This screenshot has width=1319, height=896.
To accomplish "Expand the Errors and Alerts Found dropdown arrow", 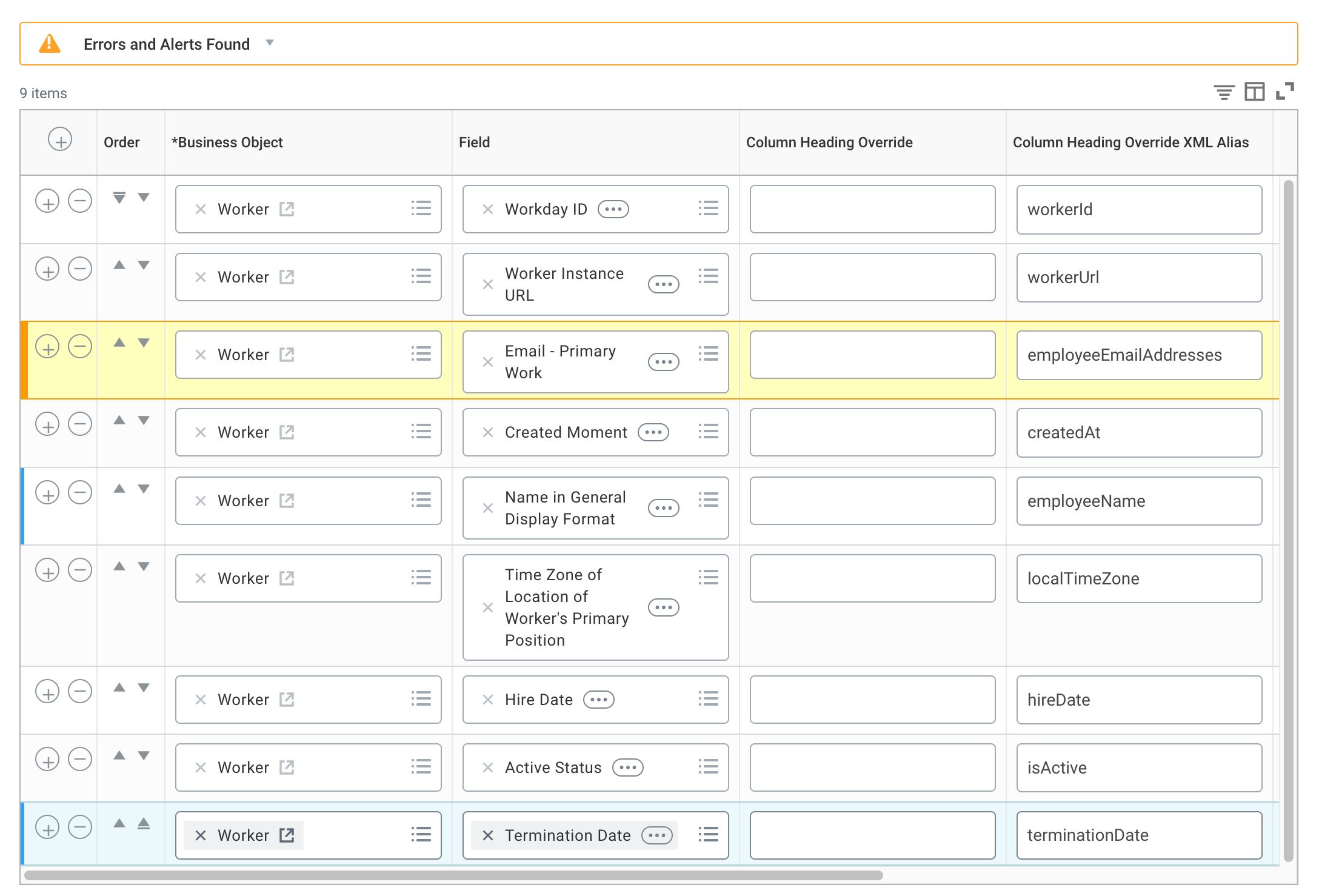I will [270, 43].
